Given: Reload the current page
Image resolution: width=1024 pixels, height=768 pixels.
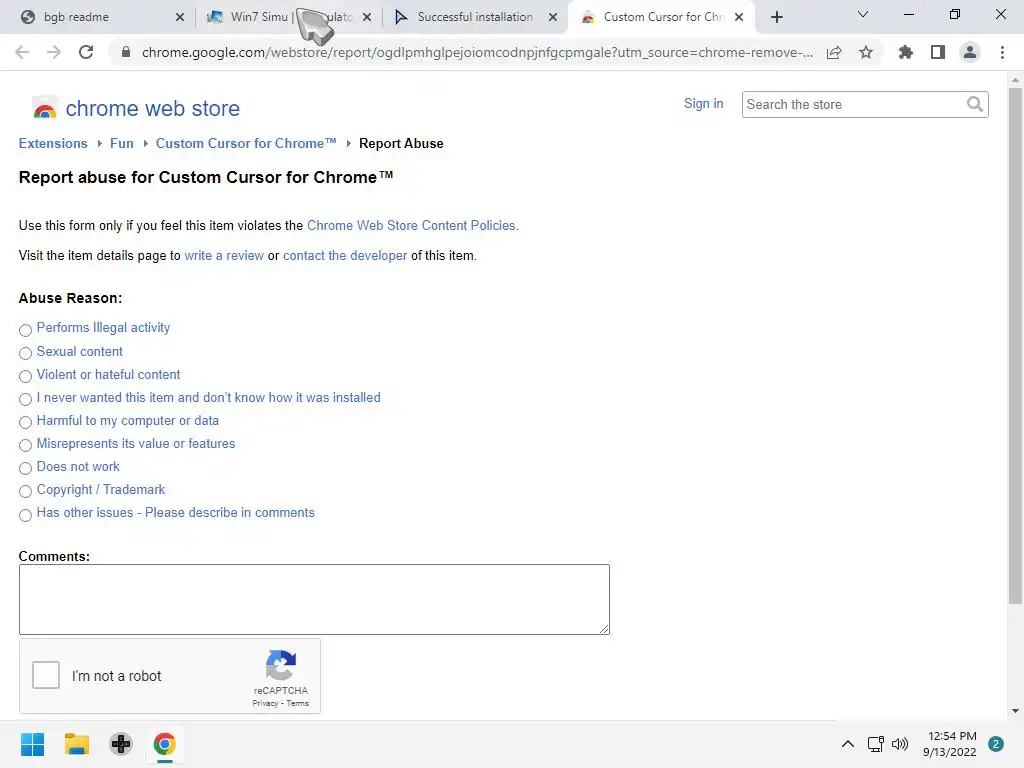Looking at the screenshot, I should coord(86,52).
